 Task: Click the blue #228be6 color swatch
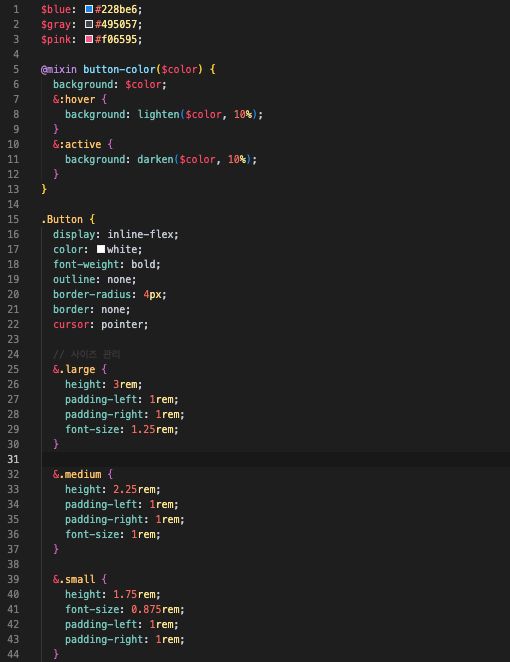(x=89, y=9)
